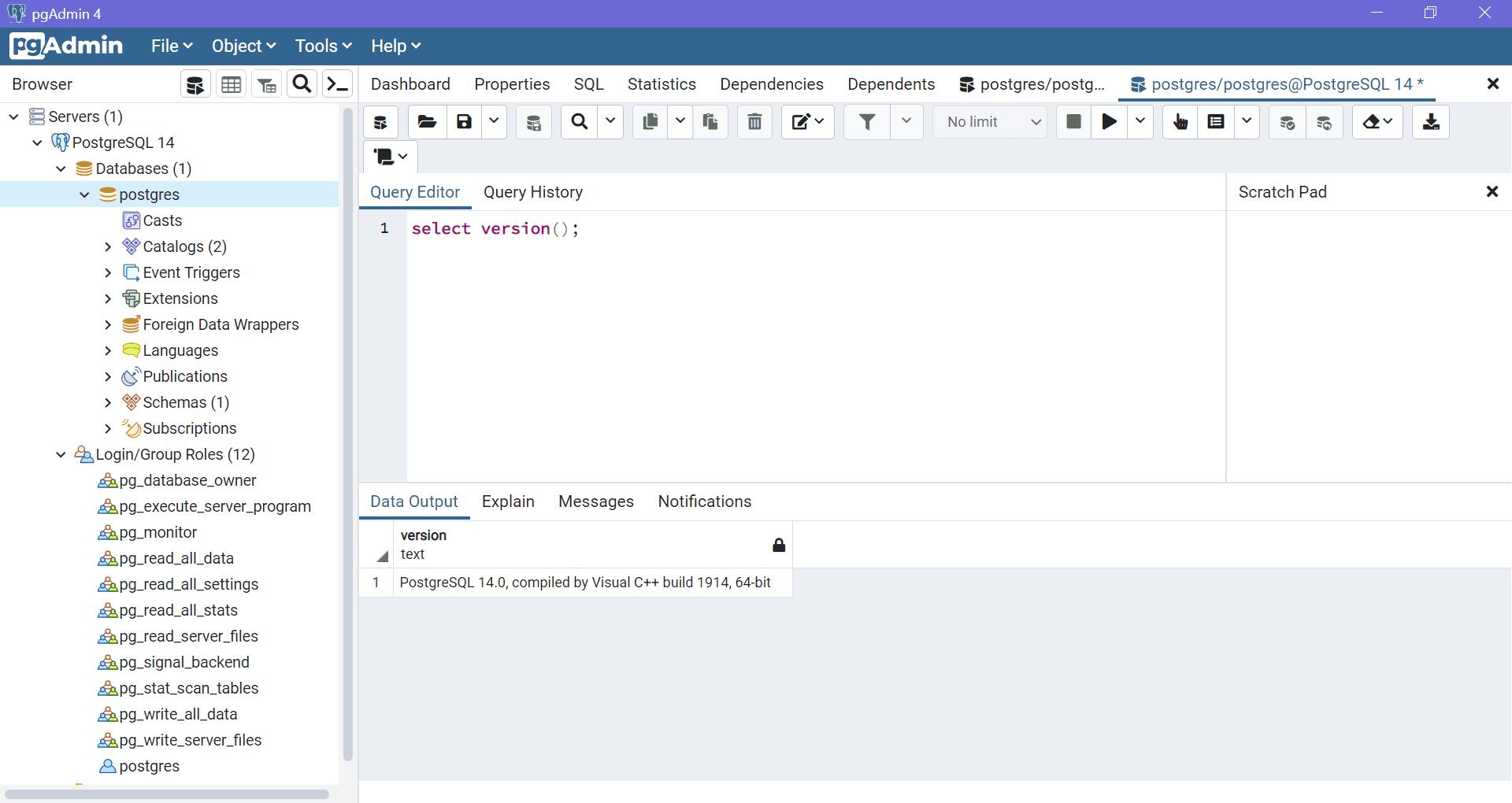
Task: Collapse the postgres database node
Action: coord(84,194)
